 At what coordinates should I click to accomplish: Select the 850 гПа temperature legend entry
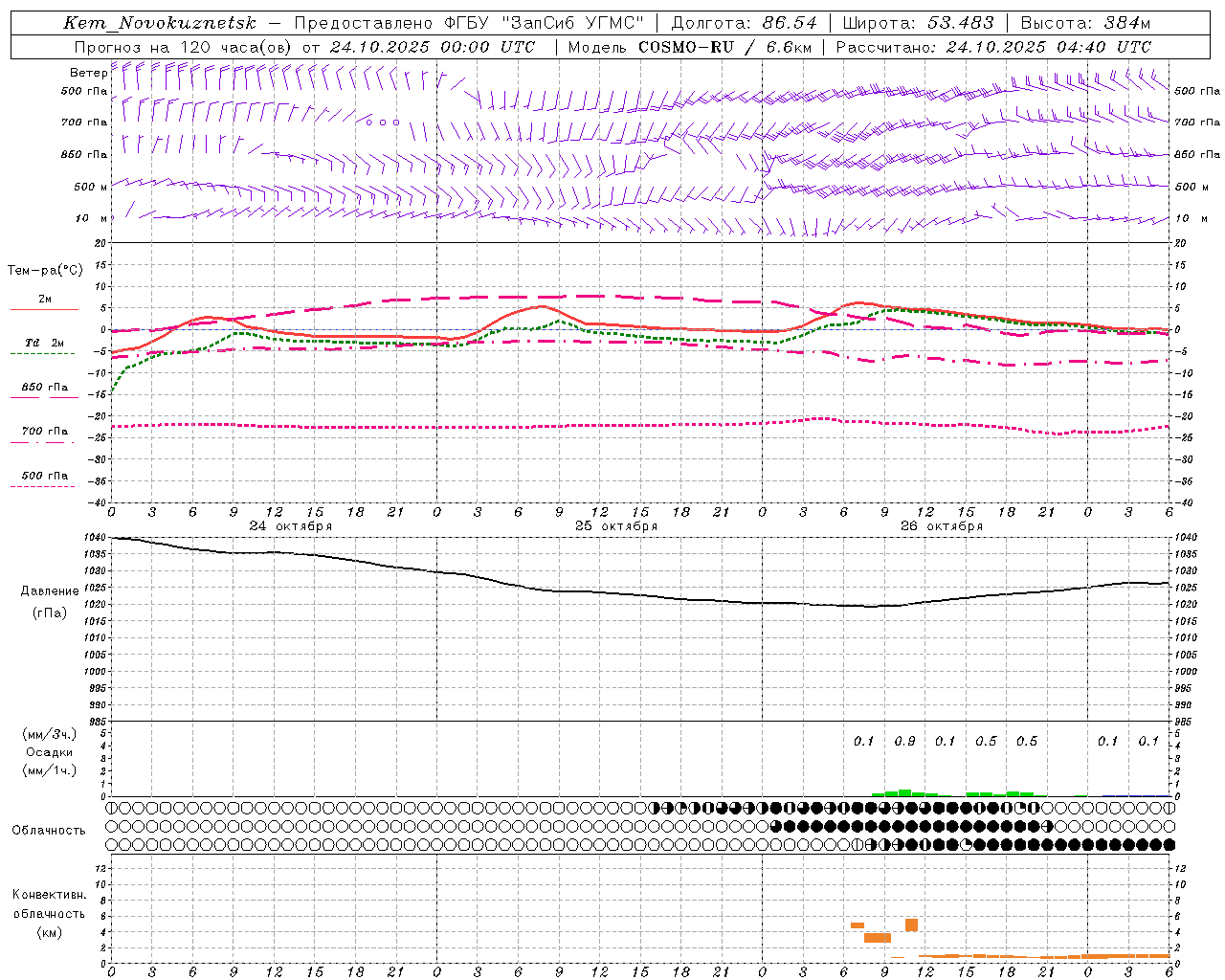click(45, 388)
